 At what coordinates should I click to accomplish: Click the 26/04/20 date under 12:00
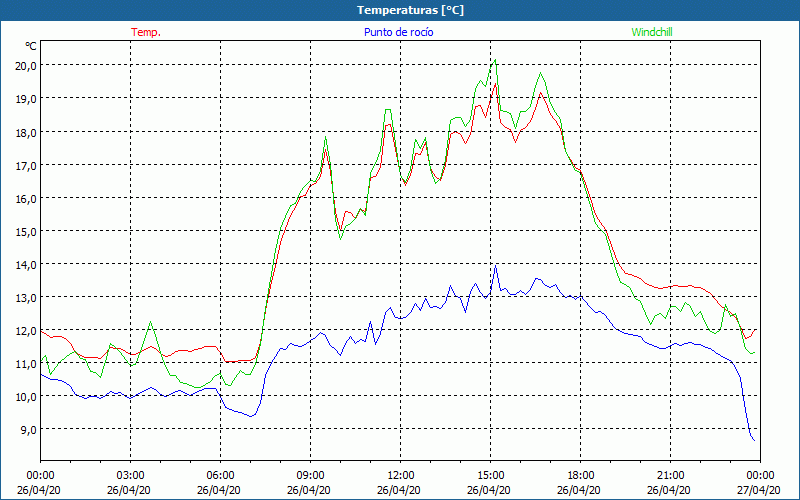pyautogui.click(x=399, y=490)
